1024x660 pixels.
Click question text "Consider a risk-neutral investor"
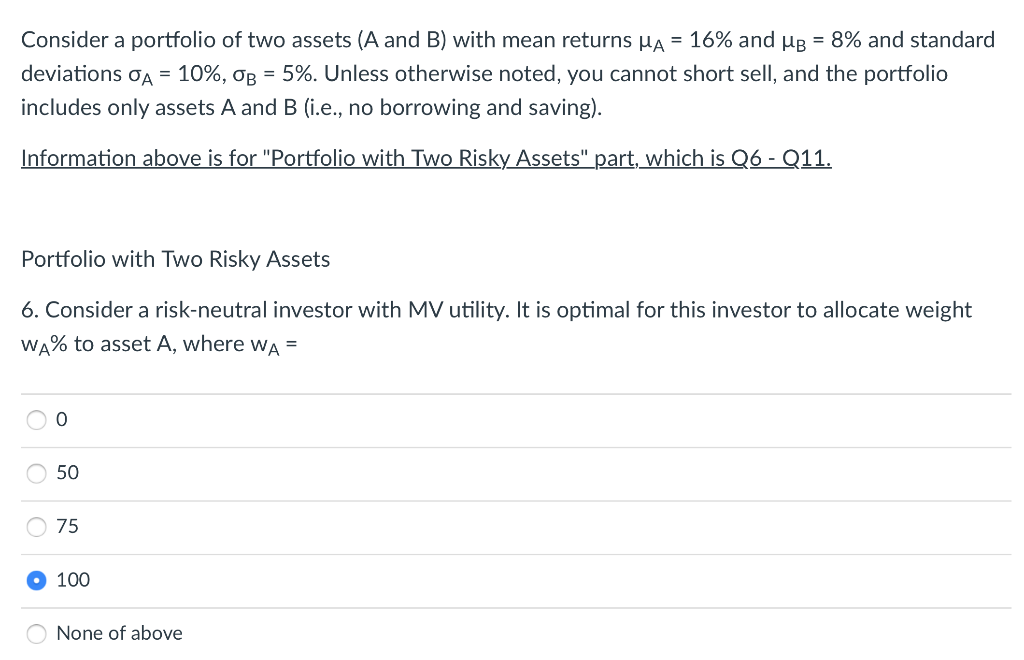click(x=198, y=310)
